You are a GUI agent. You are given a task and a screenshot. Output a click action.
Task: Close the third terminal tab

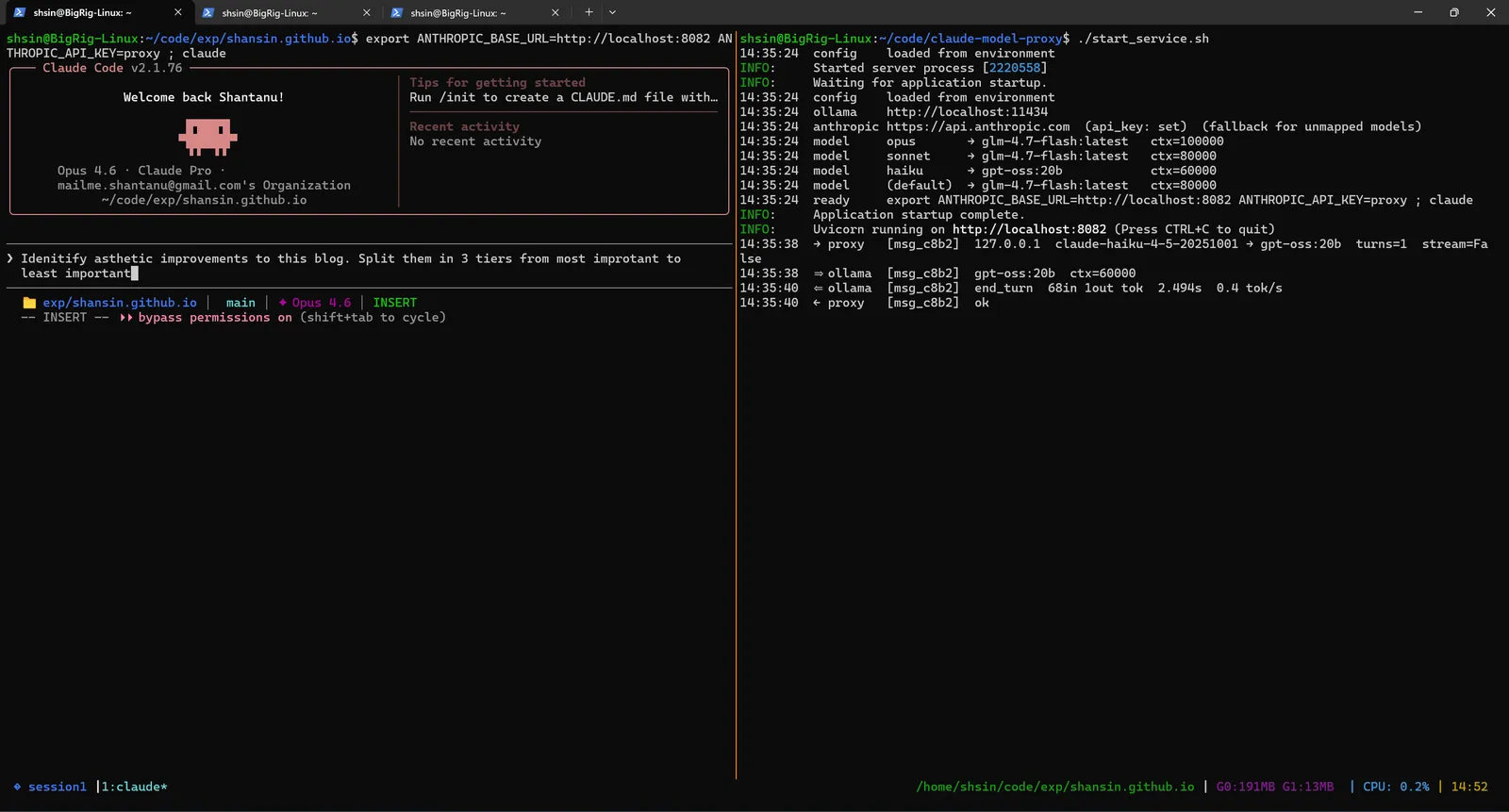click(x=555, y=12)
